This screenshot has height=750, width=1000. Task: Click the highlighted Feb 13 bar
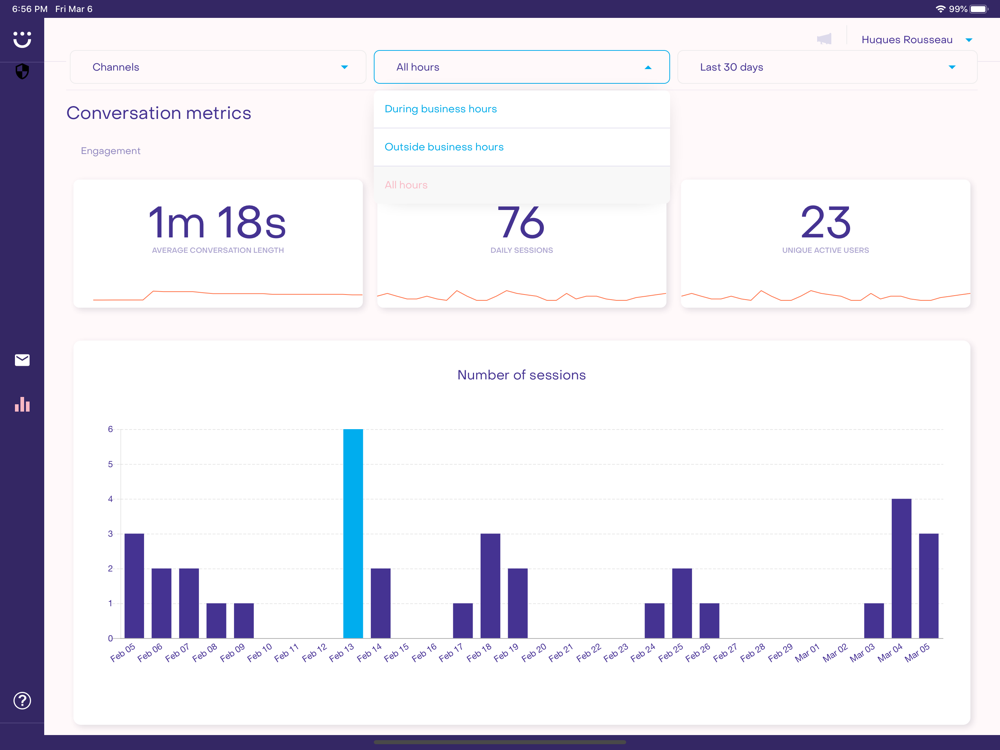(x=353, y=533)
